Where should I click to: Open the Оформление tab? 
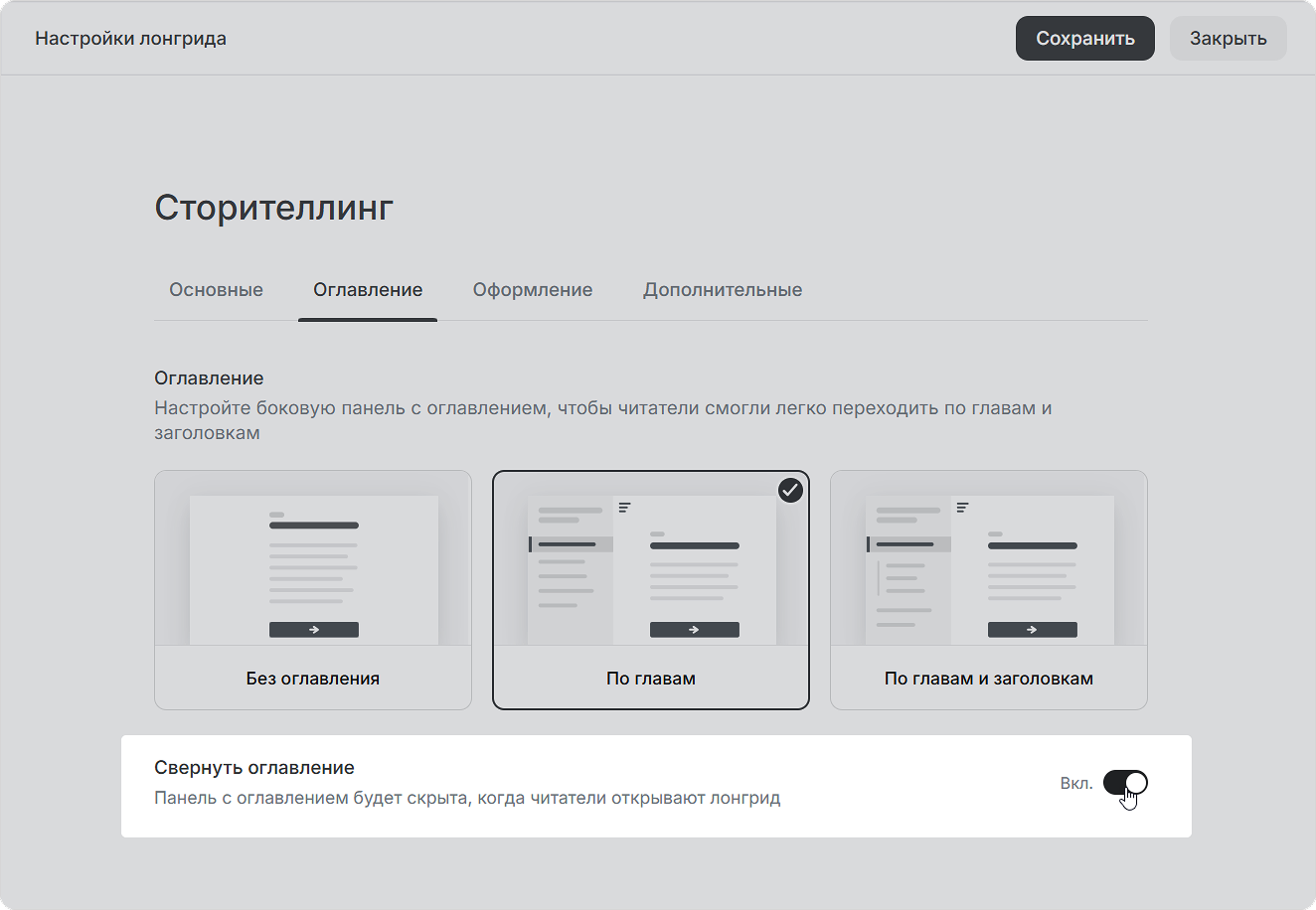tap(533, 290)
